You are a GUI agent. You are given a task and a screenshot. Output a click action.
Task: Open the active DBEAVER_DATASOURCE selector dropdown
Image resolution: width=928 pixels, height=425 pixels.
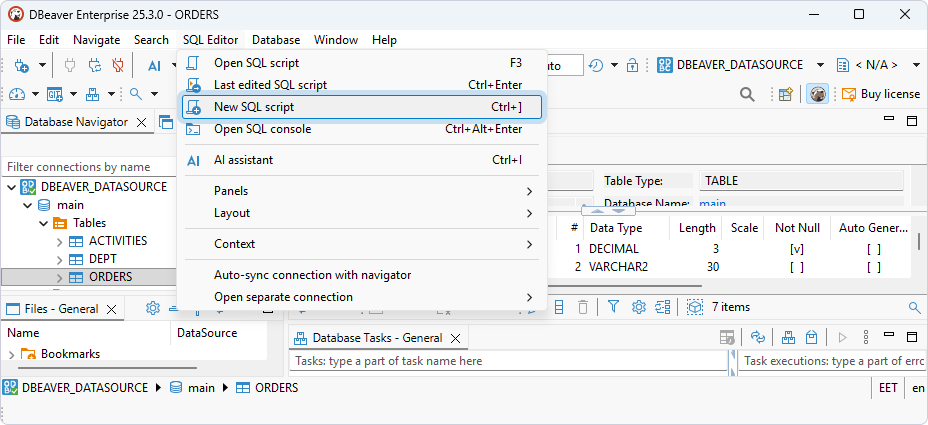[x=820, y=65]
